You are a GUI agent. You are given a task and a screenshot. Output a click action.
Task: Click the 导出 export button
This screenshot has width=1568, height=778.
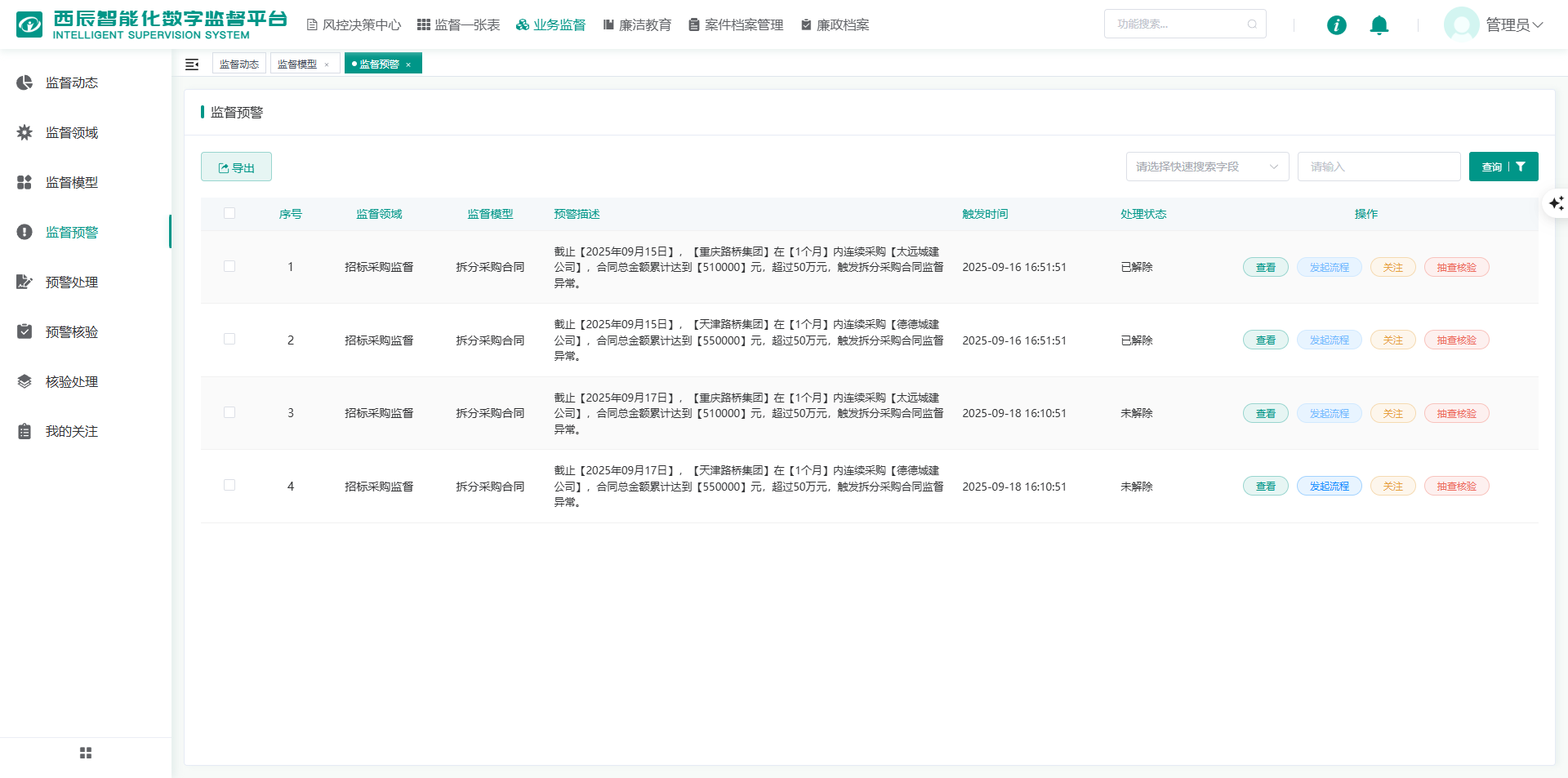[236, 167]
